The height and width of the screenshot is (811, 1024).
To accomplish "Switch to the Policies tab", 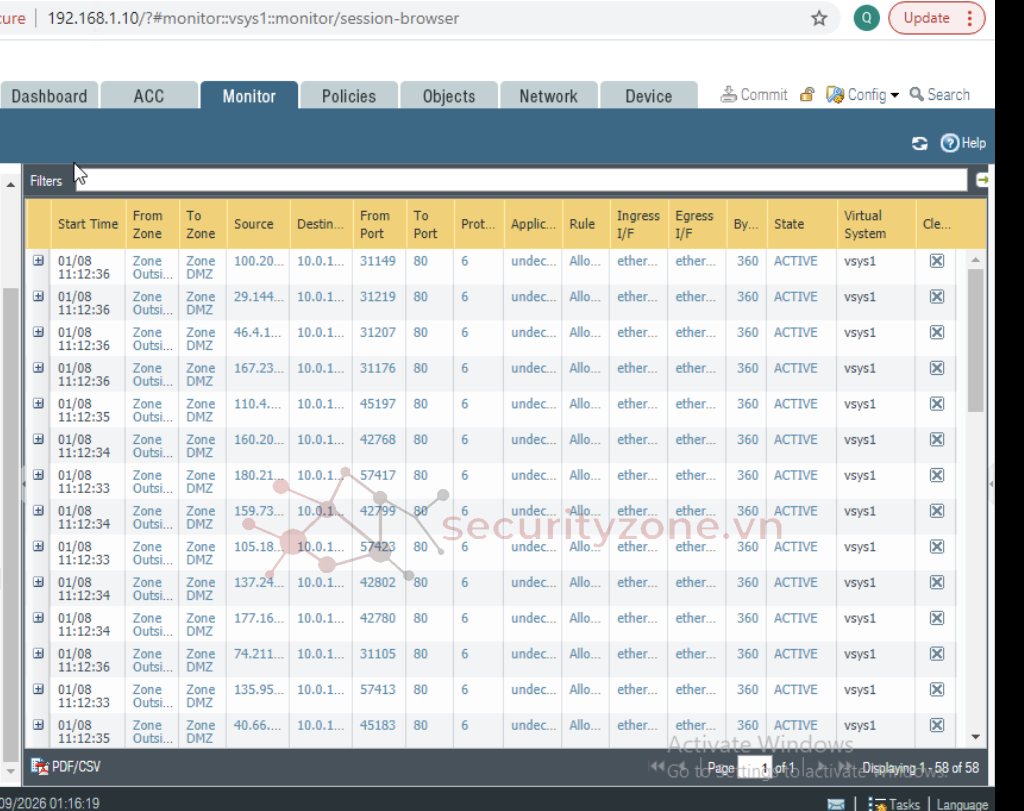I will pyautogui.click(x=349, y=96).
